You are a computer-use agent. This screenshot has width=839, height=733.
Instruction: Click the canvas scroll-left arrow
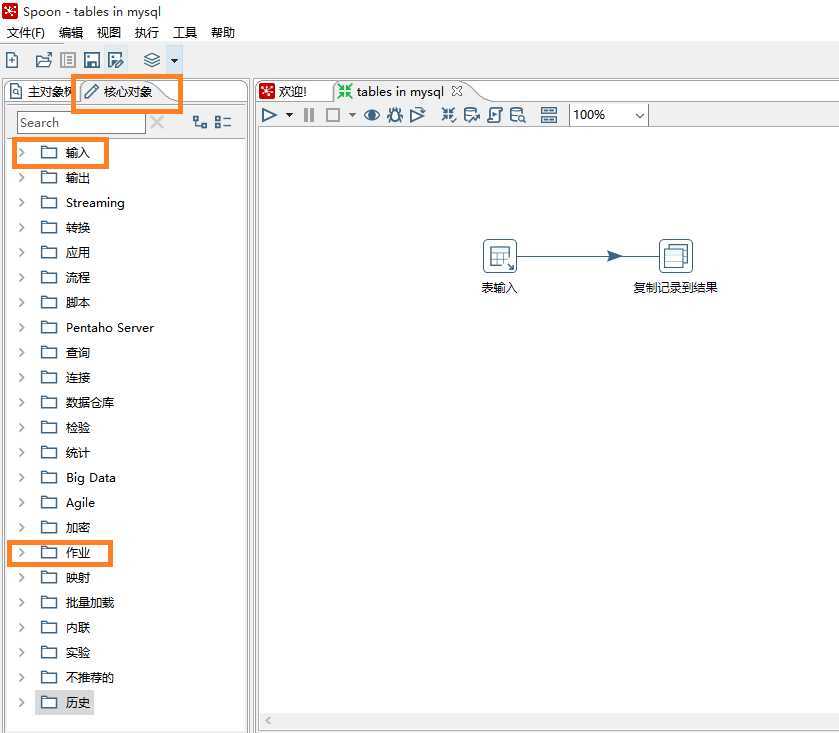click(268, 721)
